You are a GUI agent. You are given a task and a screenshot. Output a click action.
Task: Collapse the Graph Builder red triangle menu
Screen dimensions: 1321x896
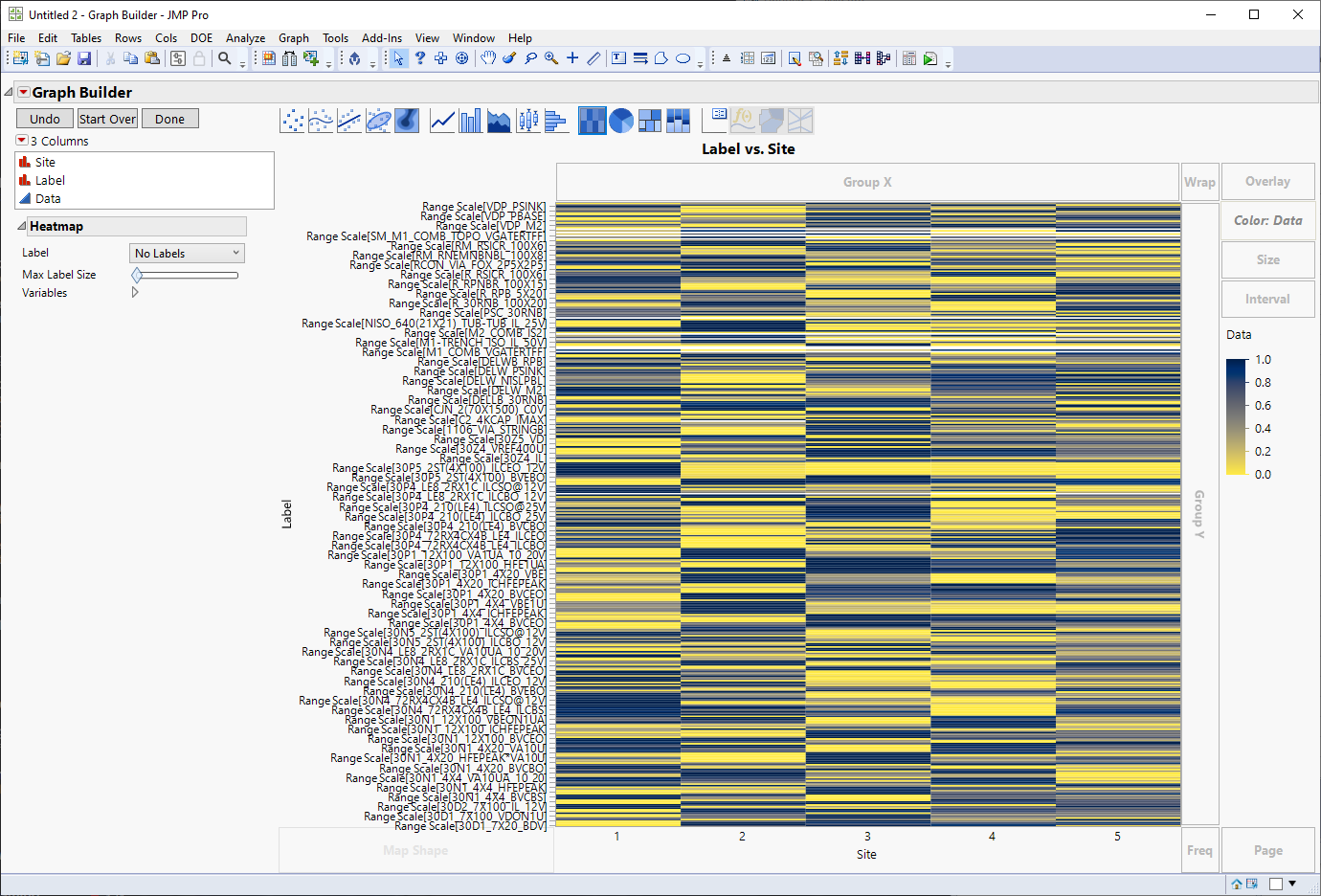pyautogui.click(x=23, y=91)
